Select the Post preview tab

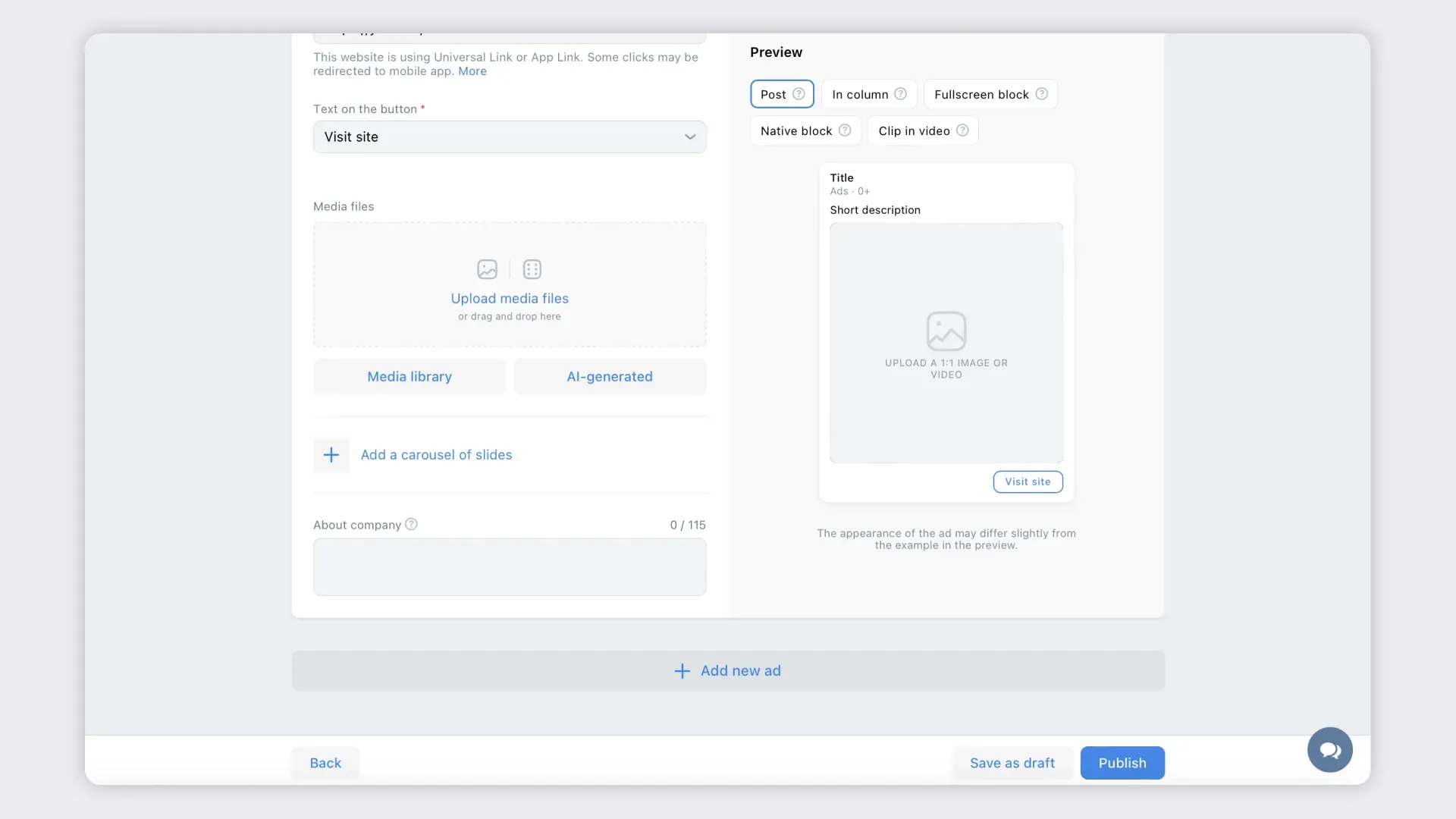(x=773, y=94)
